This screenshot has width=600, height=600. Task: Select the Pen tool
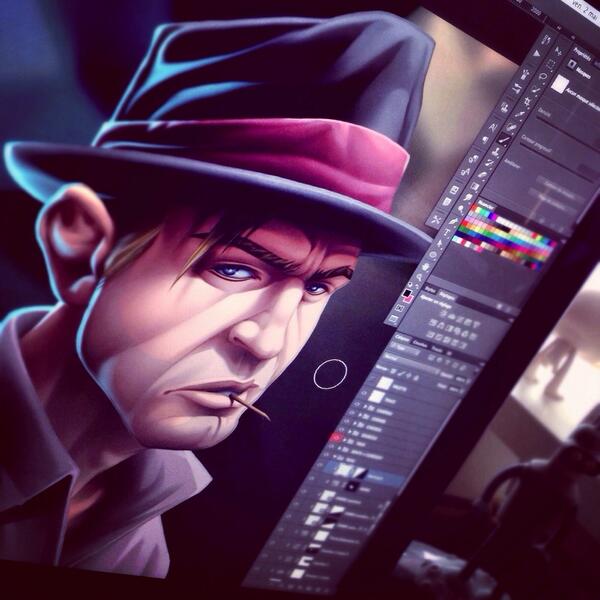click(454, 222)
